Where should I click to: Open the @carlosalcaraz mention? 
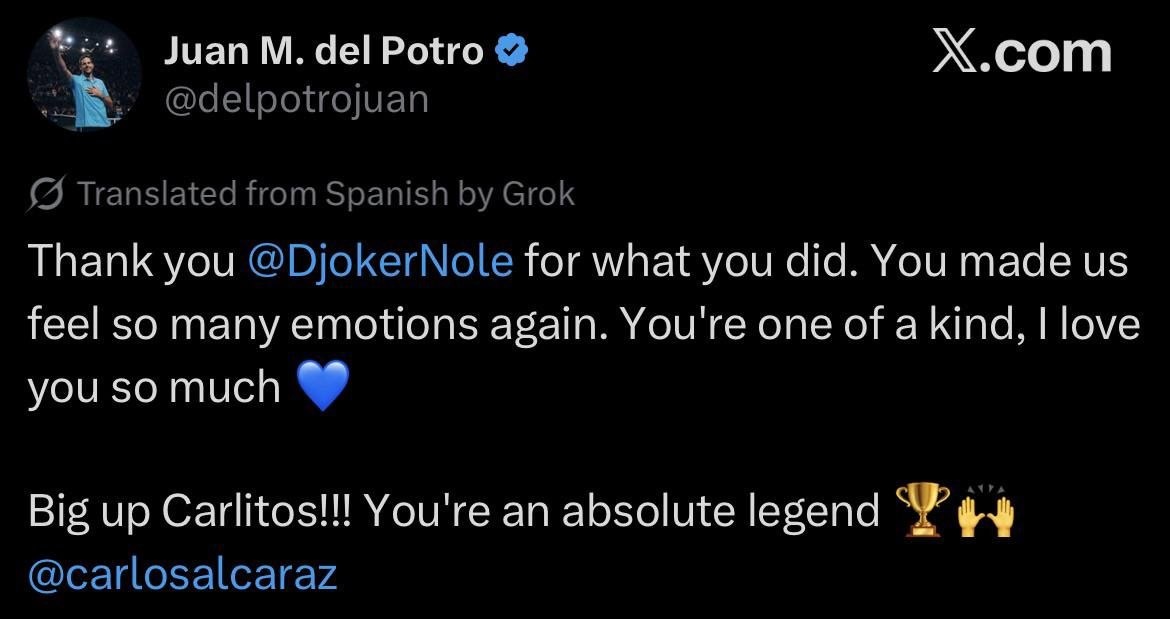click(x=183, y=576)
